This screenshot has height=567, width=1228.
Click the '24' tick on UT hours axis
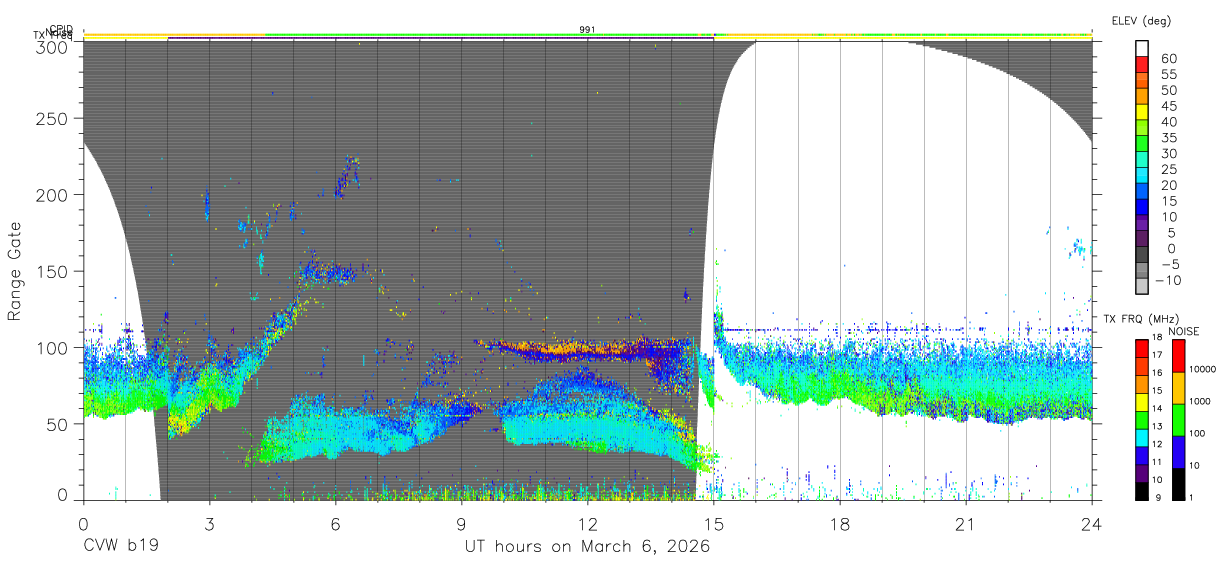click(x=1092, y=523)
